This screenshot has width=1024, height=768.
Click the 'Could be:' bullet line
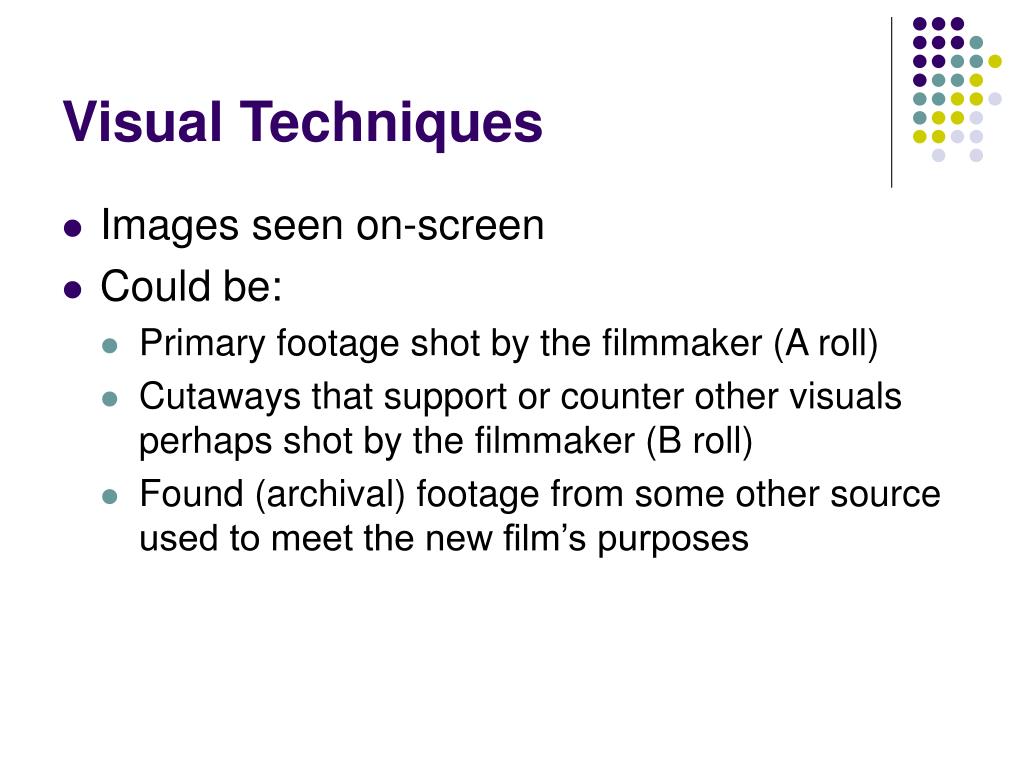click(x=191, y=286)
